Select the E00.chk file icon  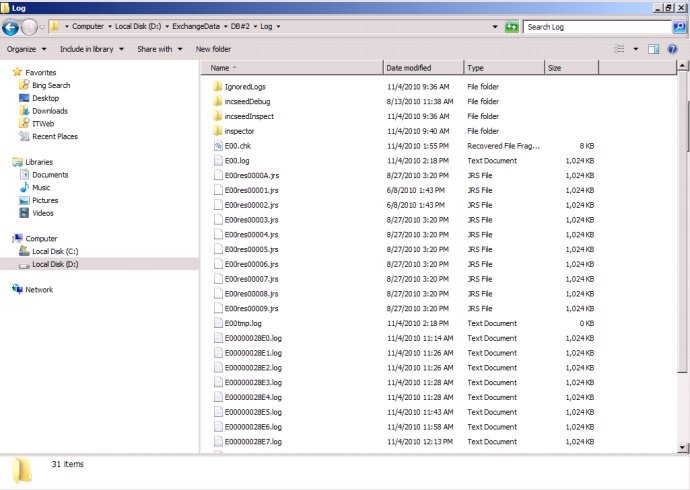(217, 146)
